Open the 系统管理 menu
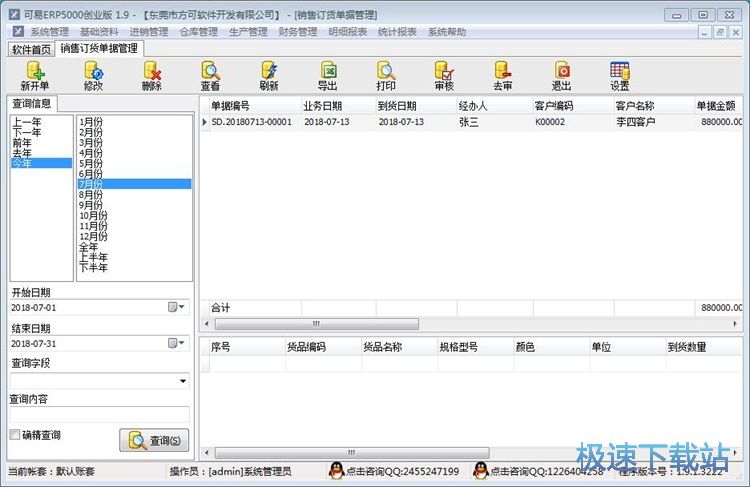 (x=50, y=32)
